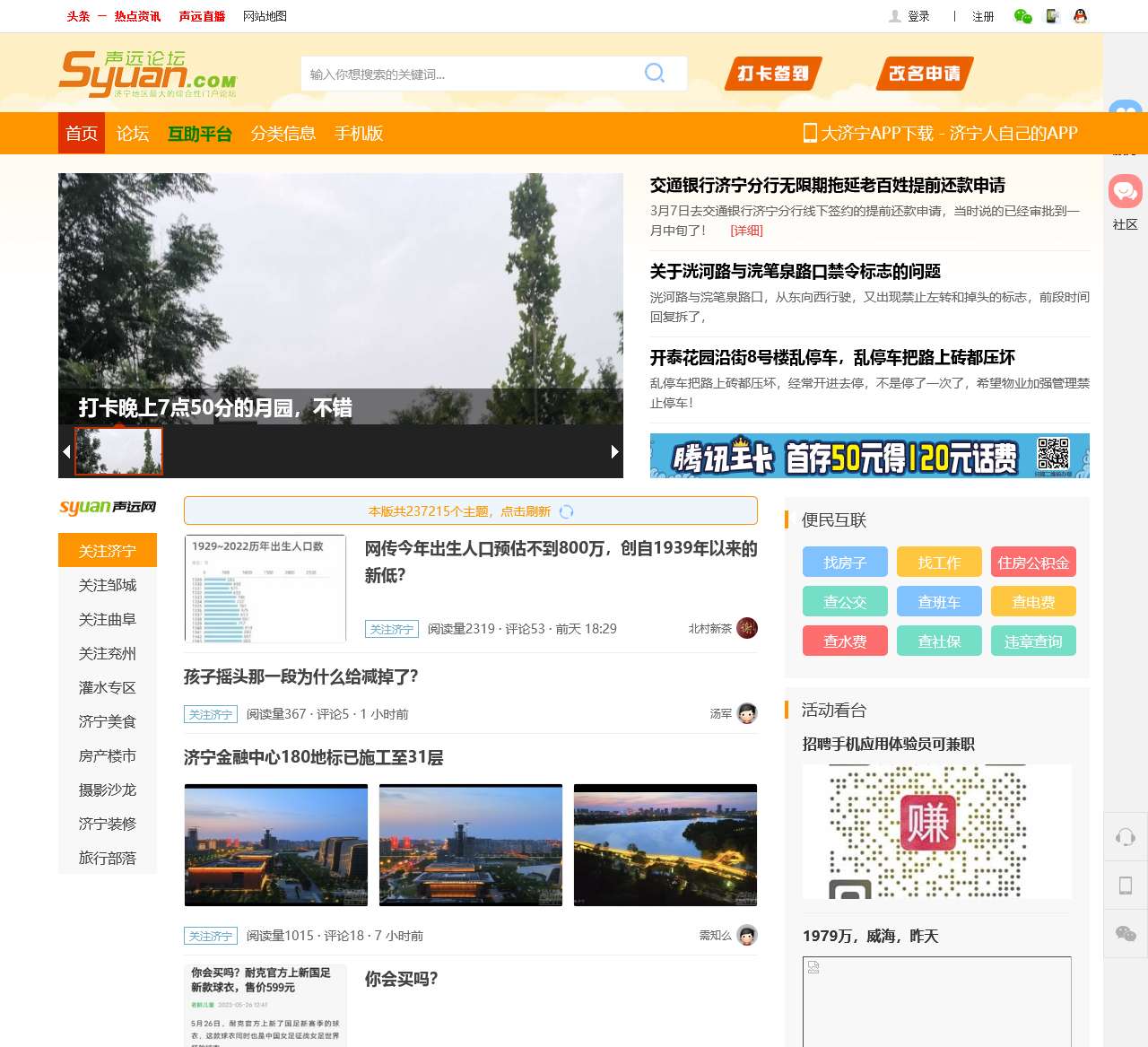Click 需知么 user avatar
Screen dimensions: 1148x1047
point(747,935)
